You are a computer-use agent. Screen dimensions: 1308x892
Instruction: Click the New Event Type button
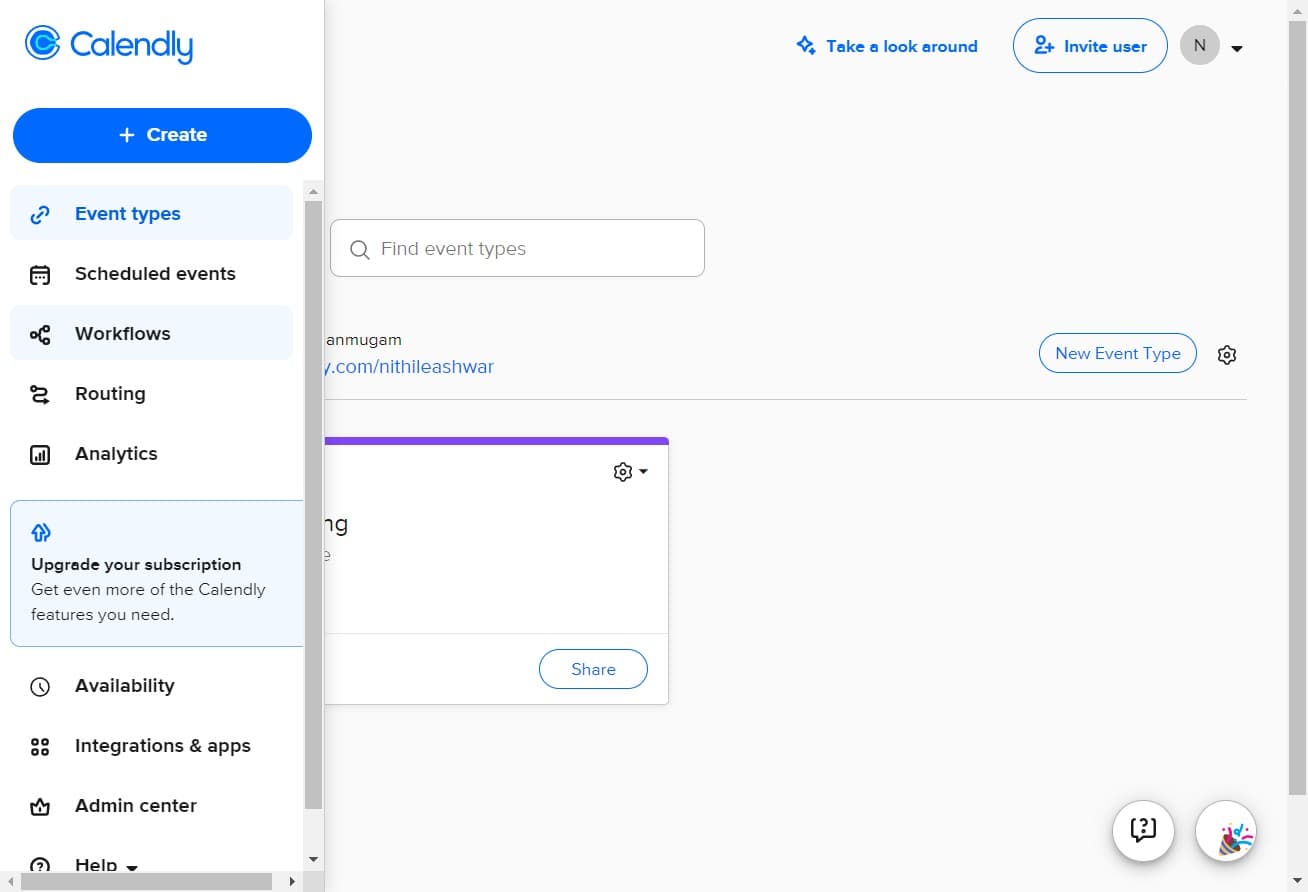coord(1117,353)
